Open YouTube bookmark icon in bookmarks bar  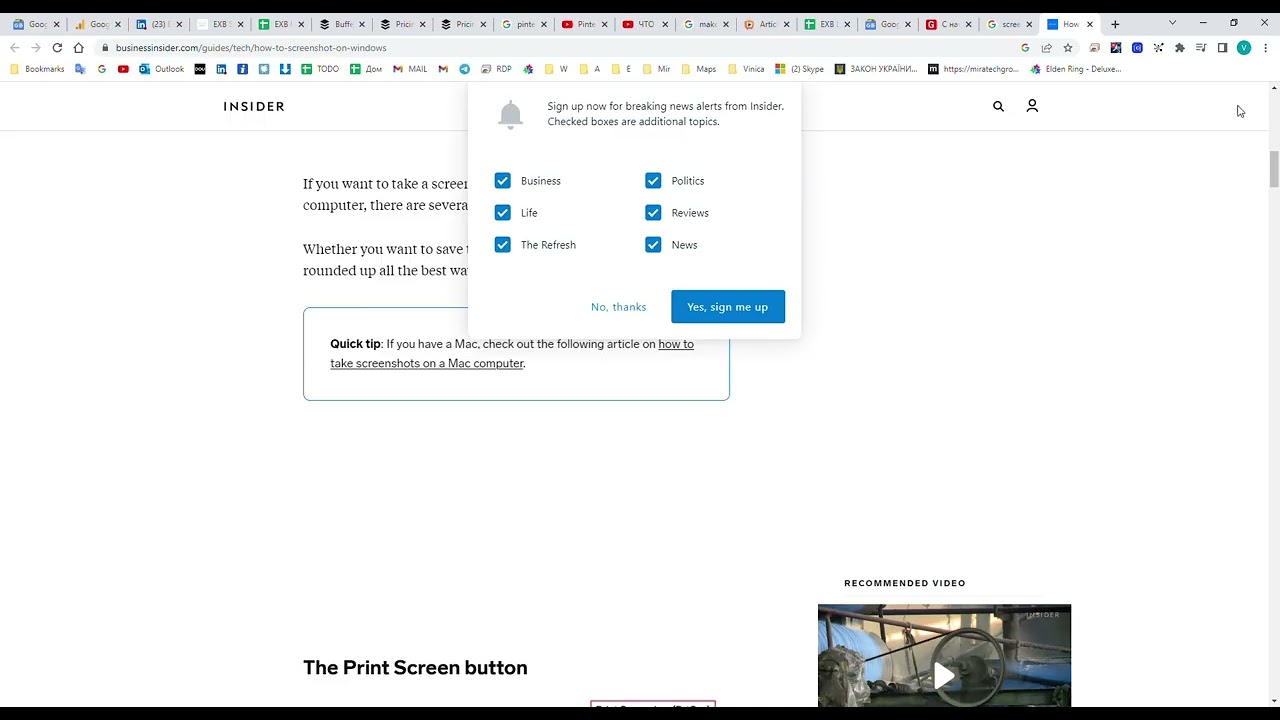coord(123,69)
